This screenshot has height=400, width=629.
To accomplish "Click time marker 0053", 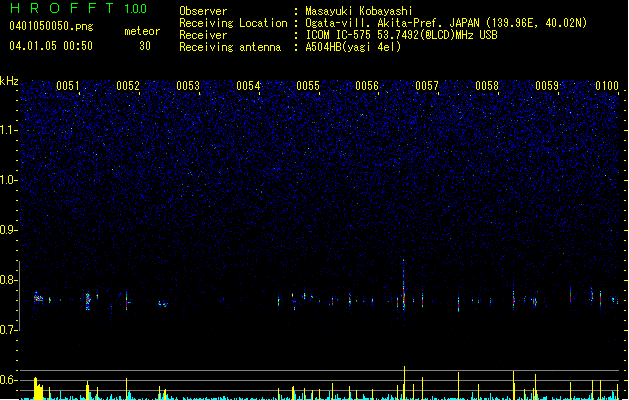I will tap(188, 86).
